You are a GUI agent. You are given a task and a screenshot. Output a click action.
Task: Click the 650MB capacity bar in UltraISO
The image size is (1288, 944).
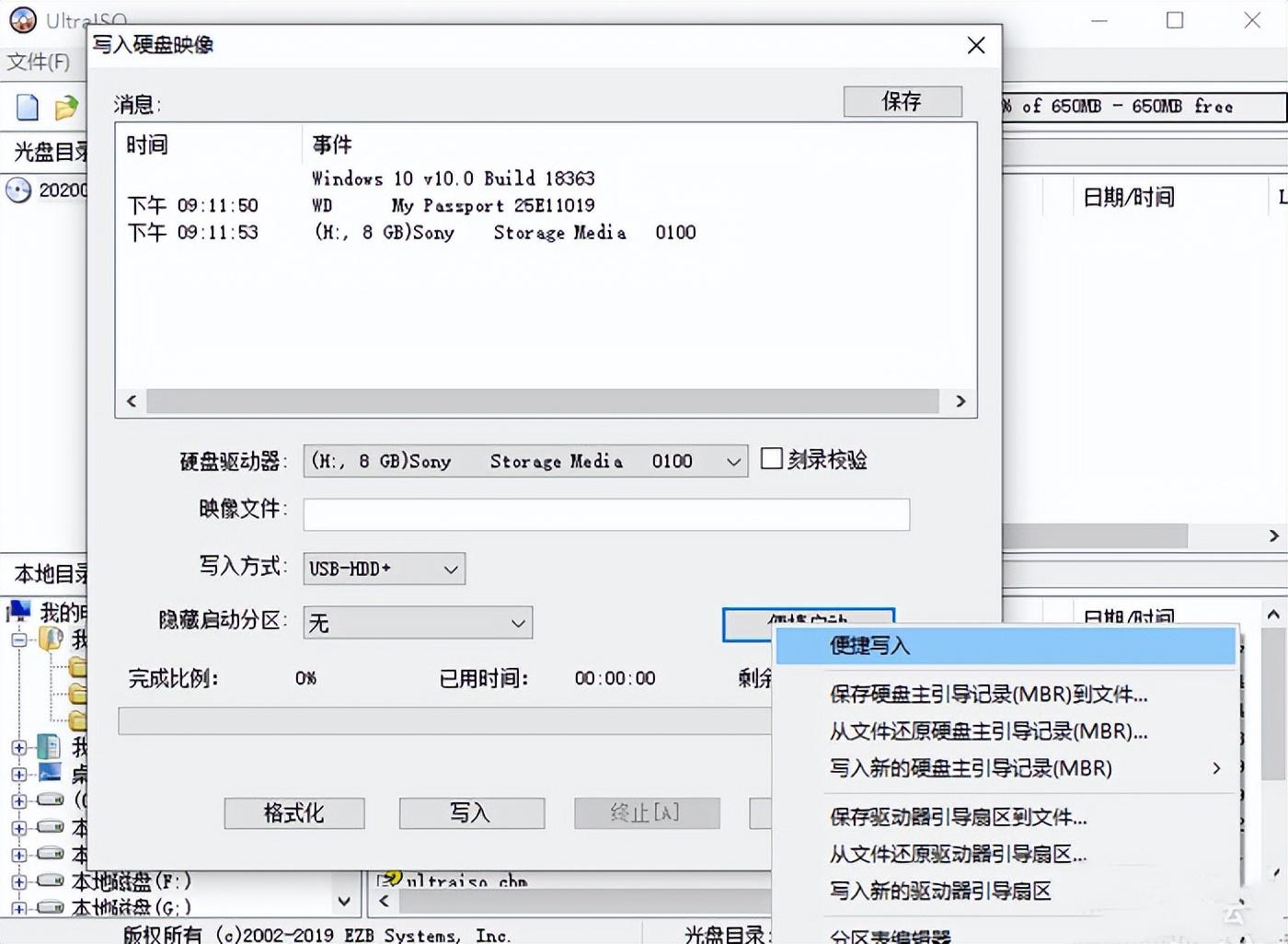(x=1144, y=107)
